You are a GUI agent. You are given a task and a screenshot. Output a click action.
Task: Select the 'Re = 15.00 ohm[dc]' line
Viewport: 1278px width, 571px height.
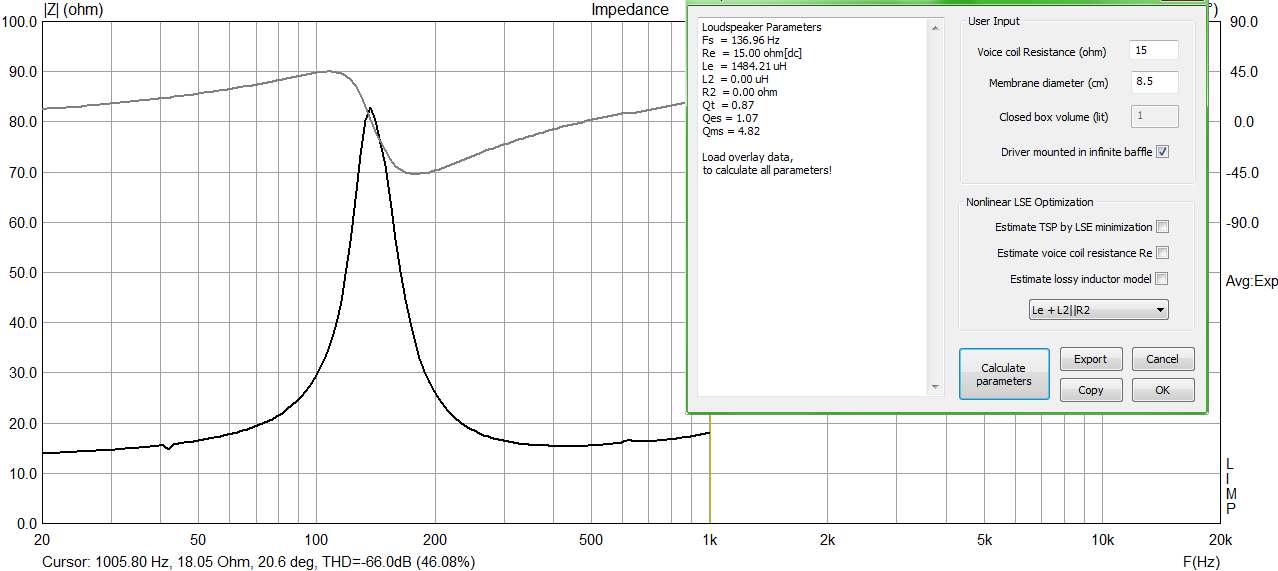click(x=751, y=53)
